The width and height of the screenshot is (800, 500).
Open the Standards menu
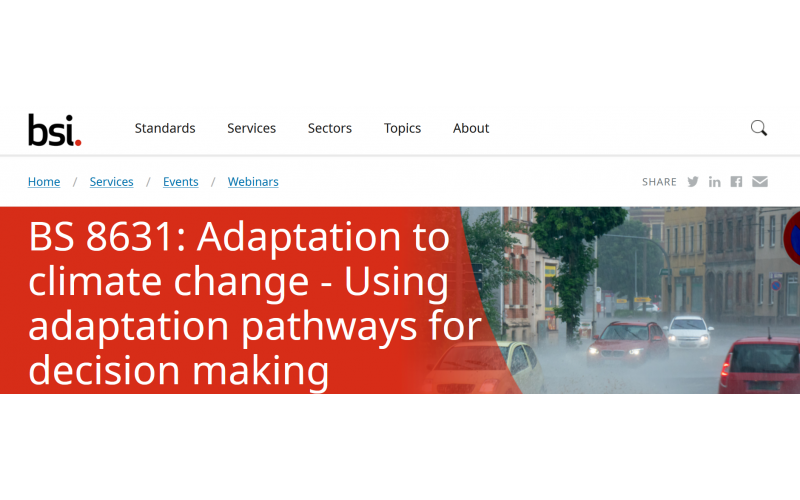pos(165,128)
